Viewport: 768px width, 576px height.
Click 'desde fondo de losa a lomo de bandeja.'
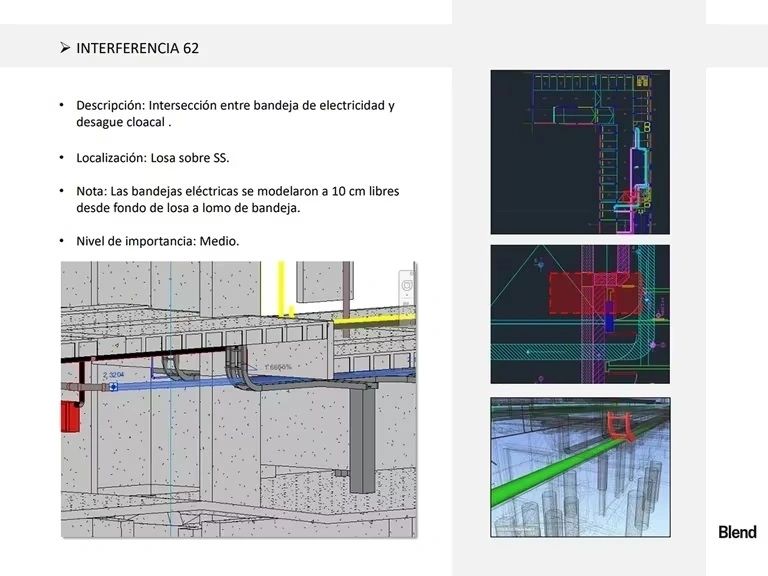(188, 208)
